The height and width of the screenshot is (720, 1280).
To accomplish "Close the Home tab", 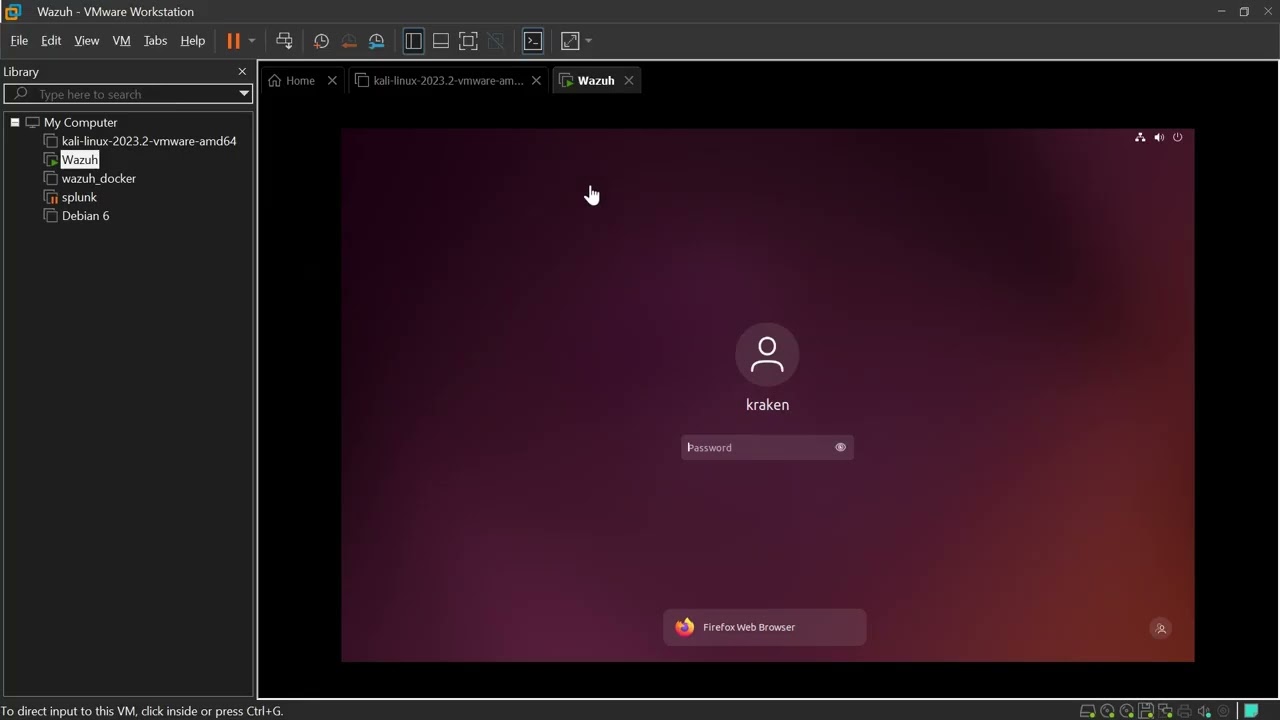I will [x=332, y=81].
